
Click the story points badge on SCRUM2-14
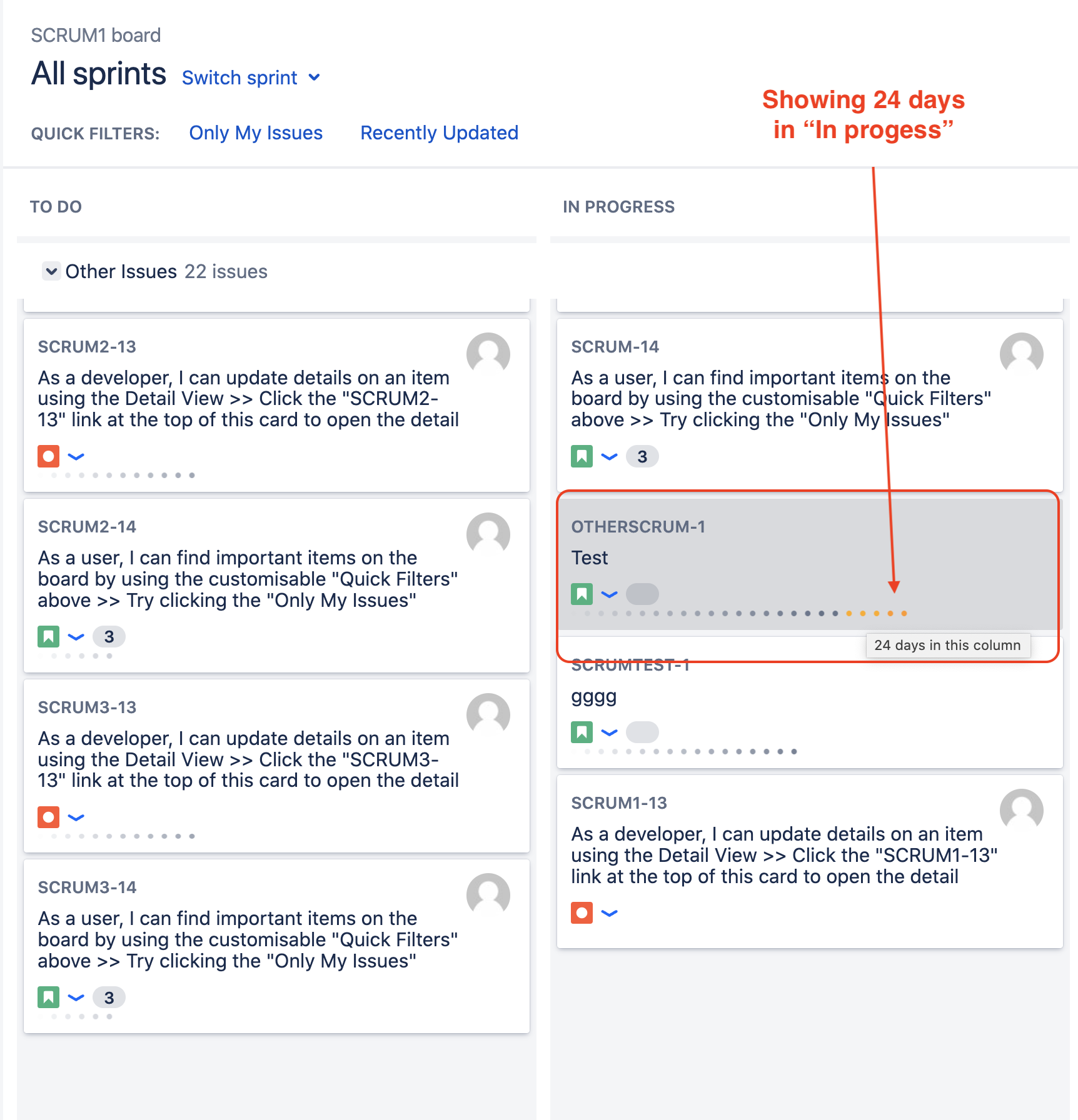109,637
